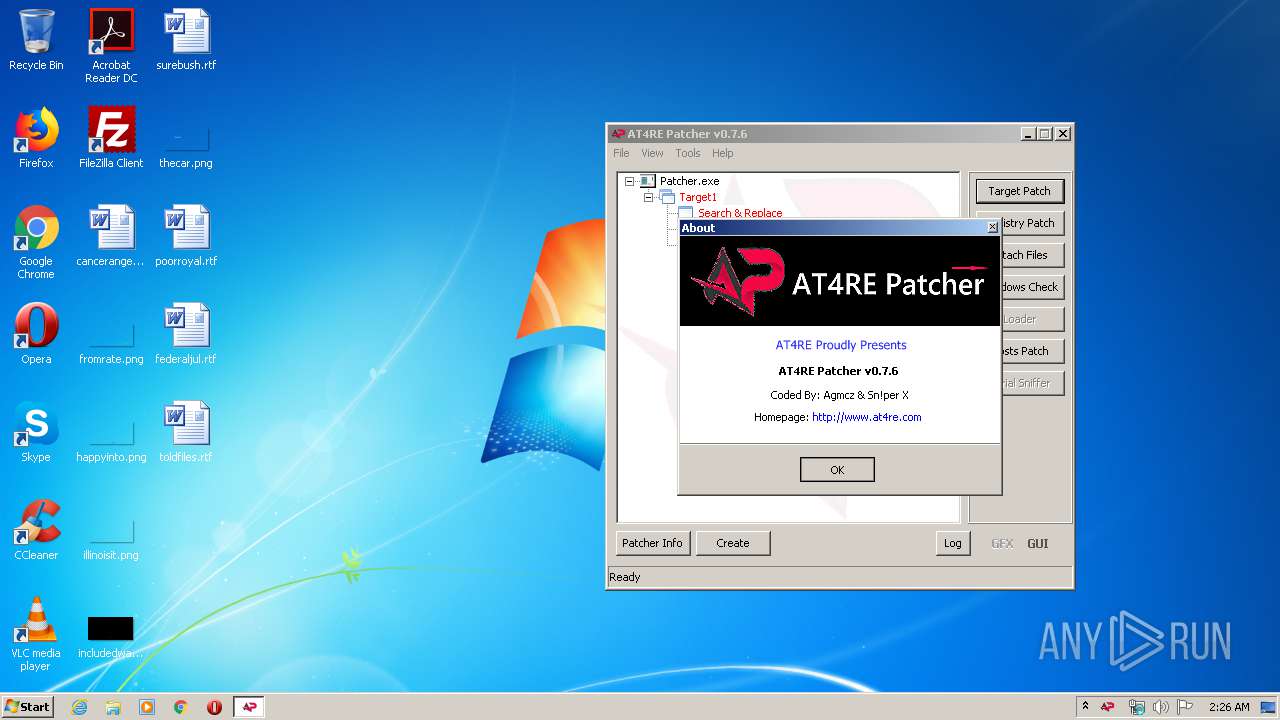Select toldfiles.rtf desktop file
The height and width of the screenshot is (720, 1280).
coord(186,432)
